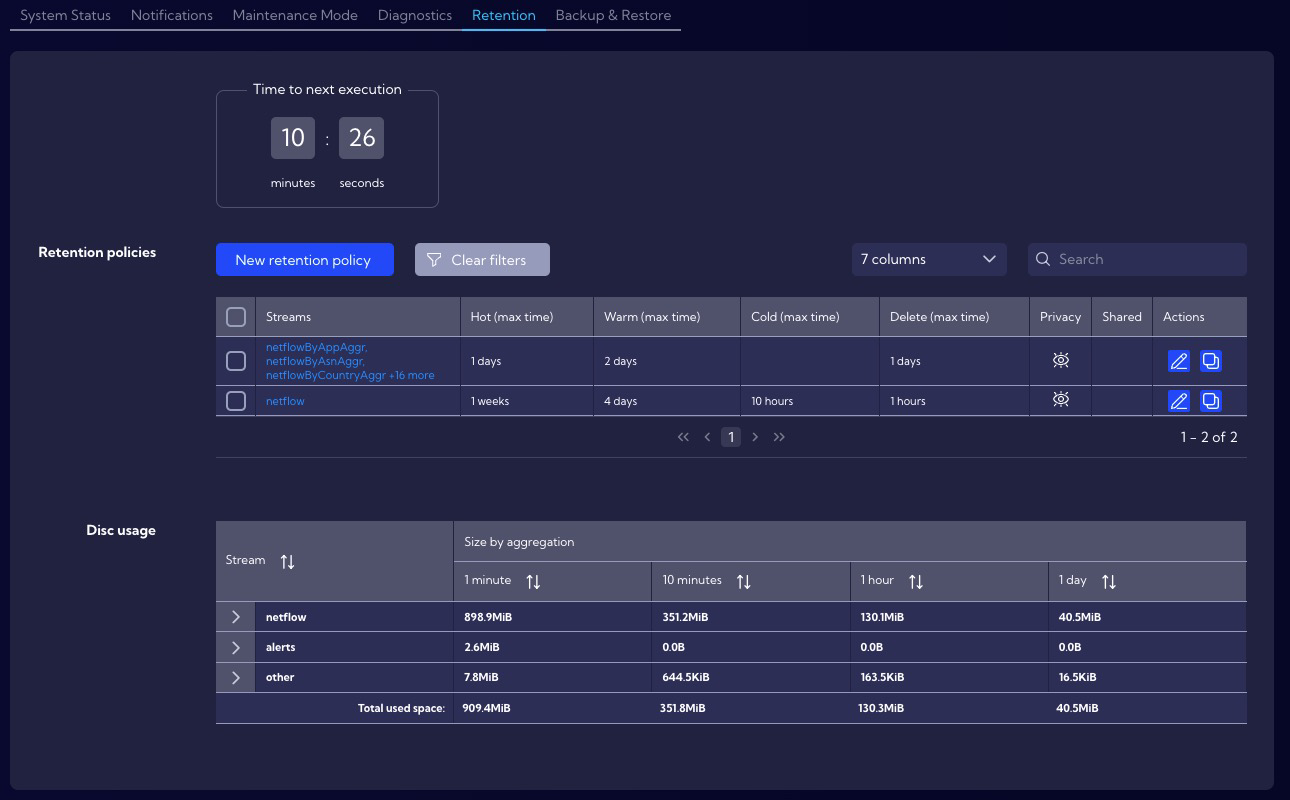The width and height of the screenshot is (1290, 800).
Task: Click the search magnifier icon
Action: click(1043, 259)
